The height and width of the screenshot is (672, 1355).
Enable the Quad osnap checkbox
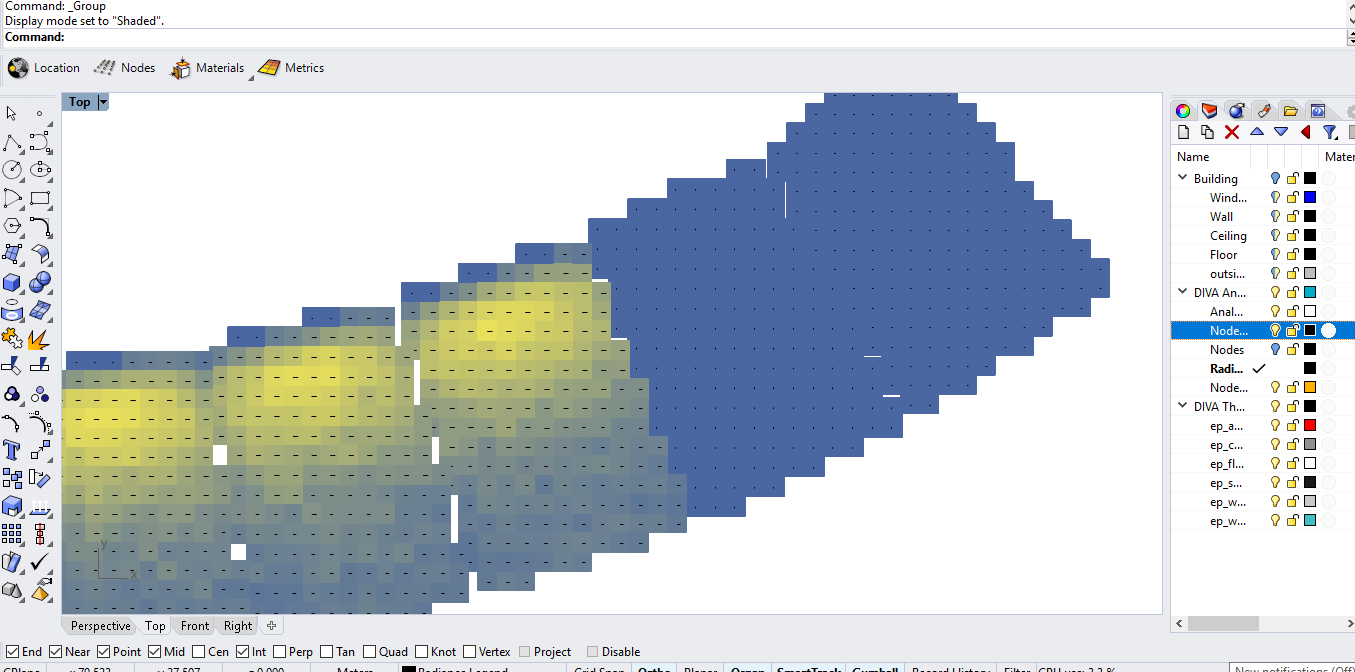click(369, 652)
